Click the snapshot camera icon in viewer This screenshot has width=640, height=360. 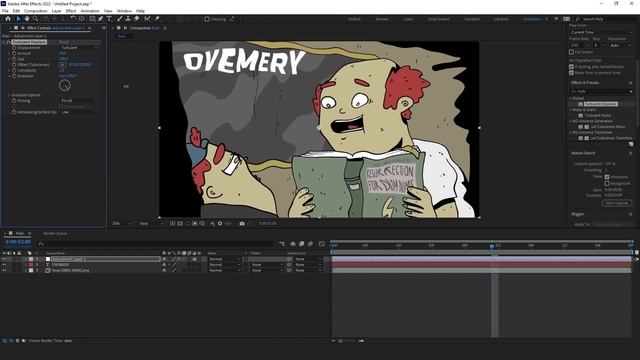(242, 224)
